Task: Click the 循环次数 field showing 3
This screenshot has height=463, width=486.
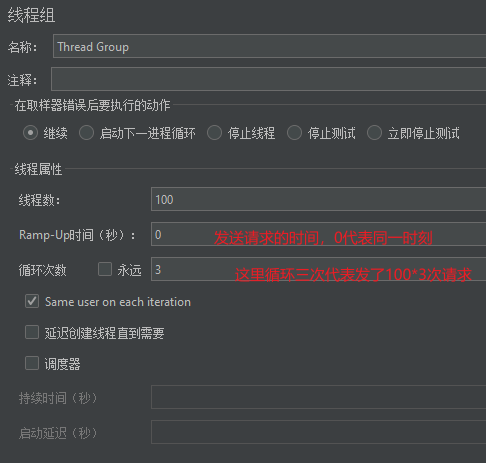Action: tap(318, 269)
